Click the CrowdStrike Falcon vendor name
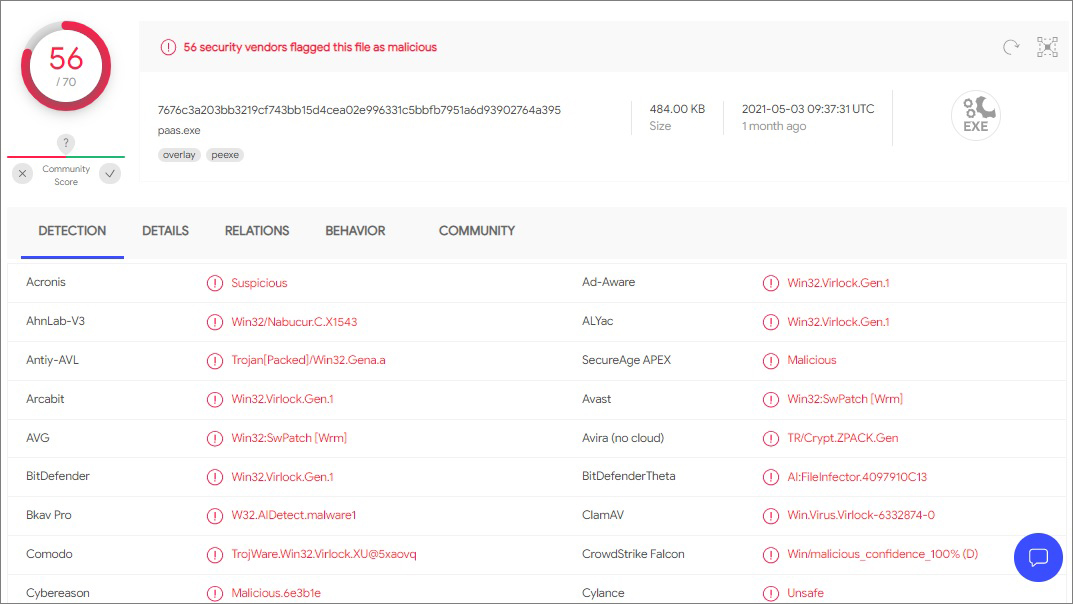Image resolution: width=1073 pixels, height=604 pixels. (633, 554)
